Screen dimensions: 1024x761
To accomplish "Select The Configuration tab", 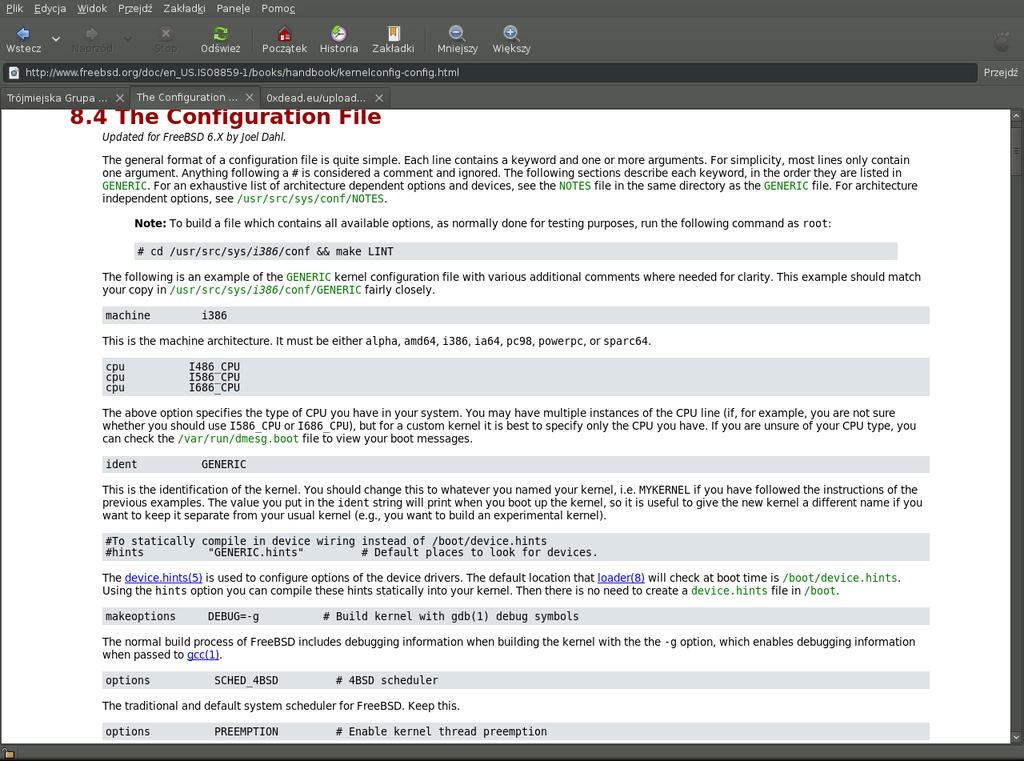I will [187, 97].
